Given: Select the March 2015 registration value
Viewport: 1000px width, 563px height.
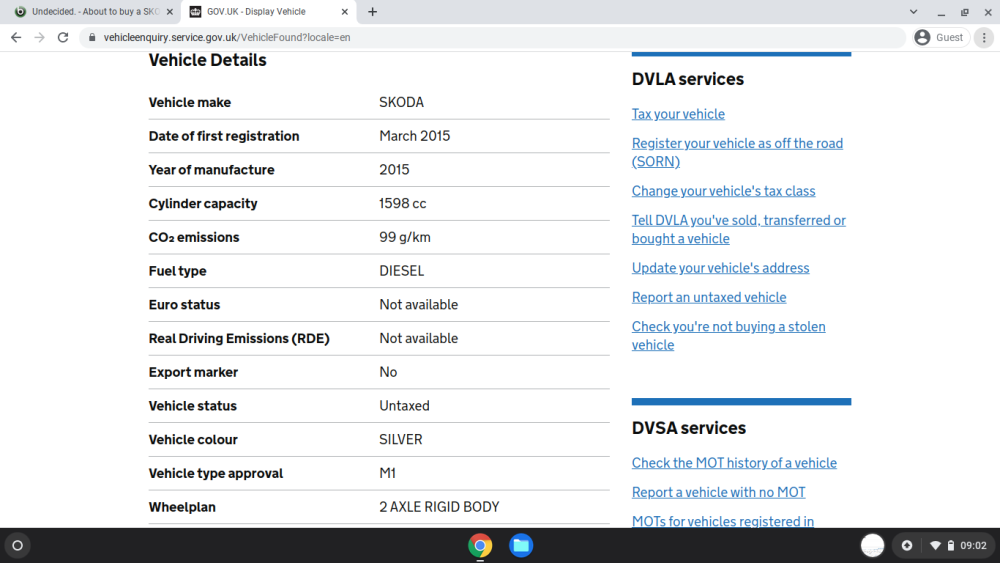Looking at the screenshot, I should click(x=415, y=136).
